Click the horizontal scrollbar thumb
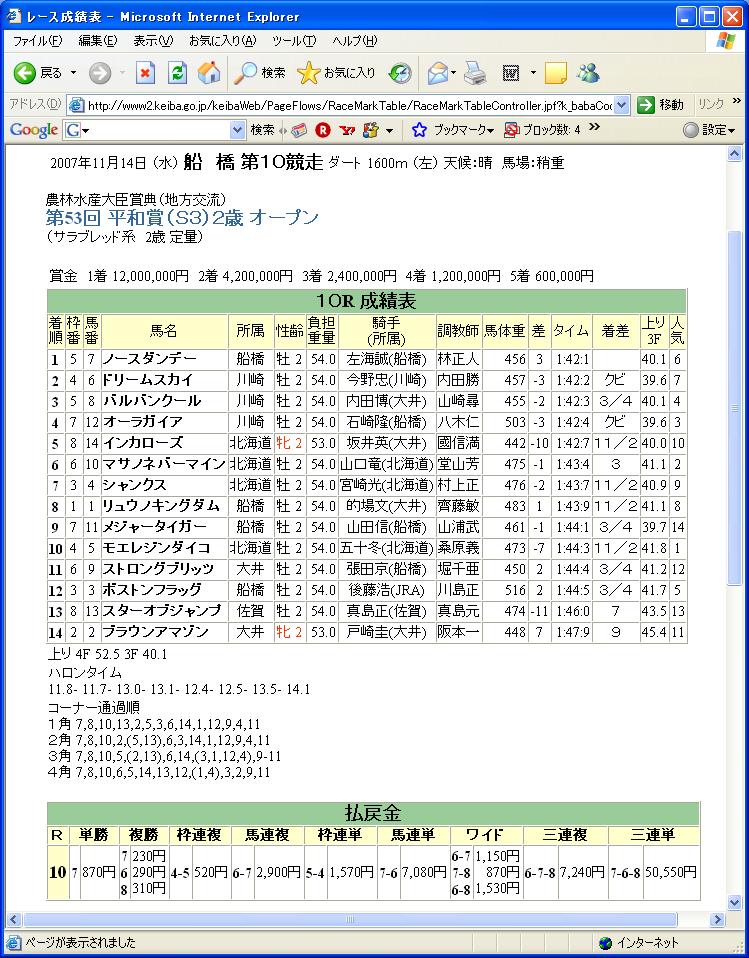 350,919
